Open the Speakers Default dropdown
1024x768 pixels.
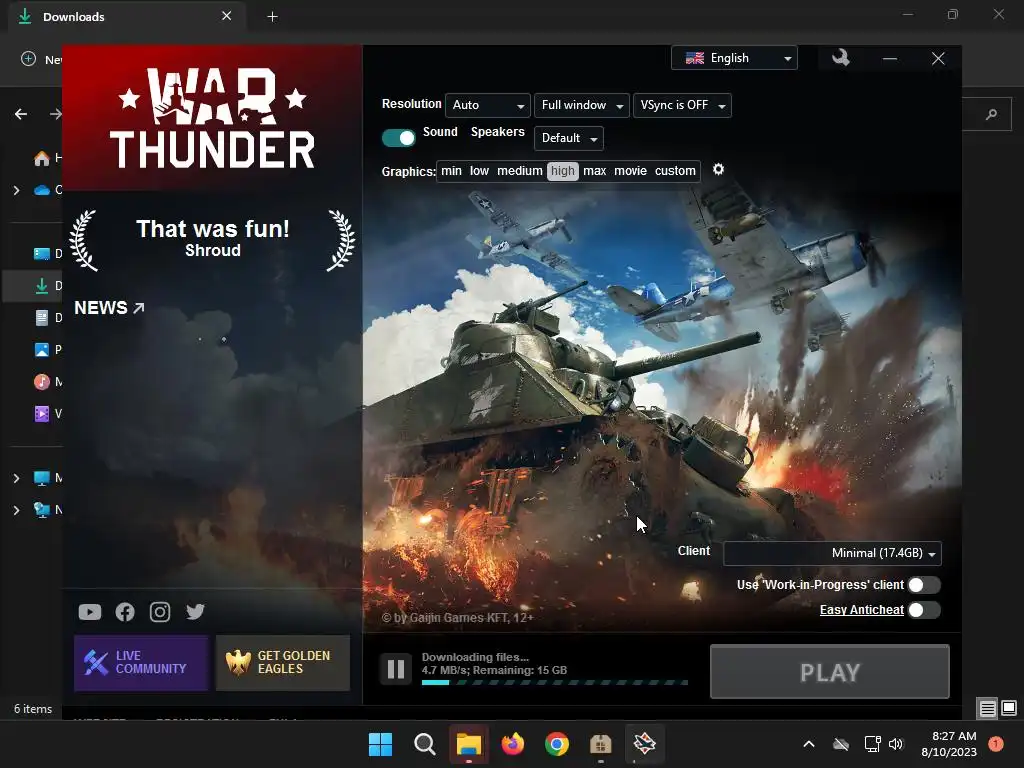569,138
